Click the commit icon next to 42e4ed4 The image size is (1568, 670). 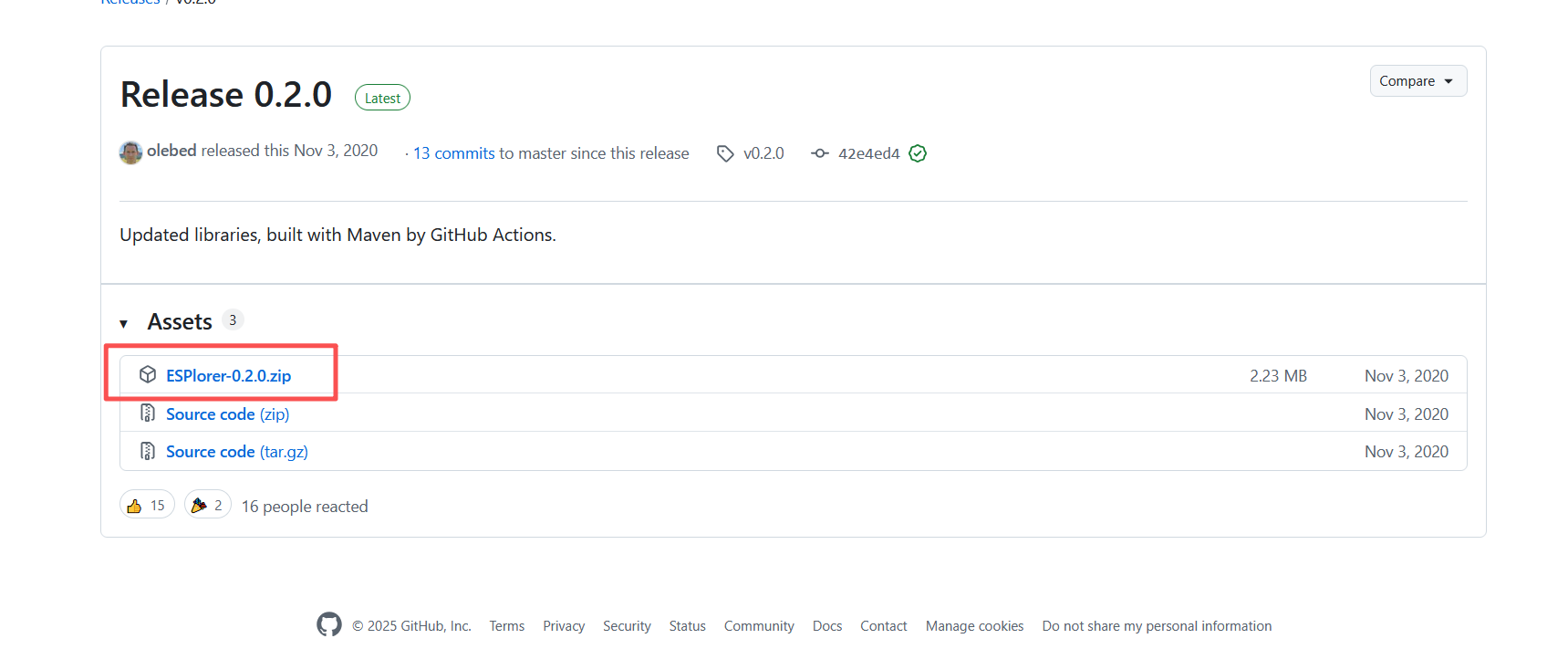tap(820, 153)
